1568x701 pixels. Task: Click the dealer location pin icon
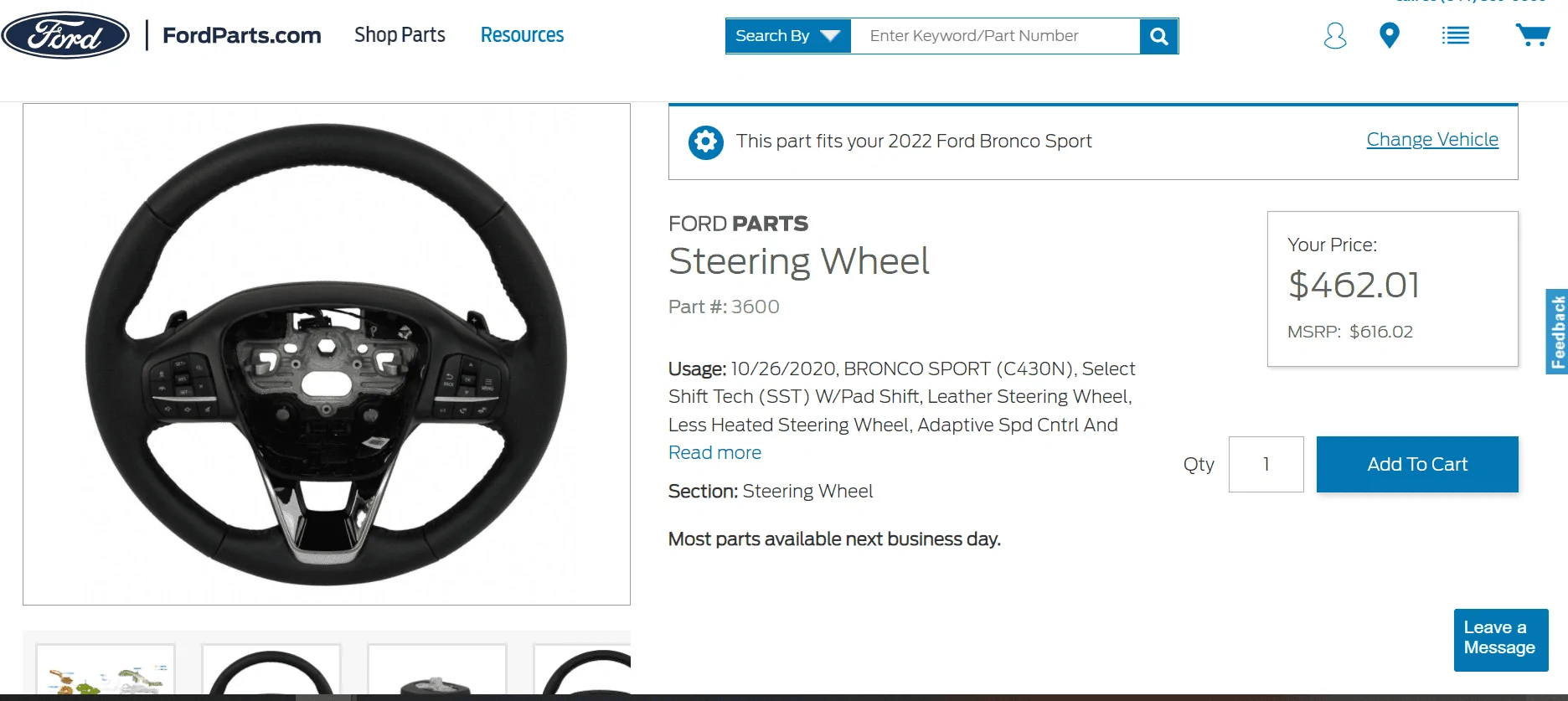(1389, 36)
